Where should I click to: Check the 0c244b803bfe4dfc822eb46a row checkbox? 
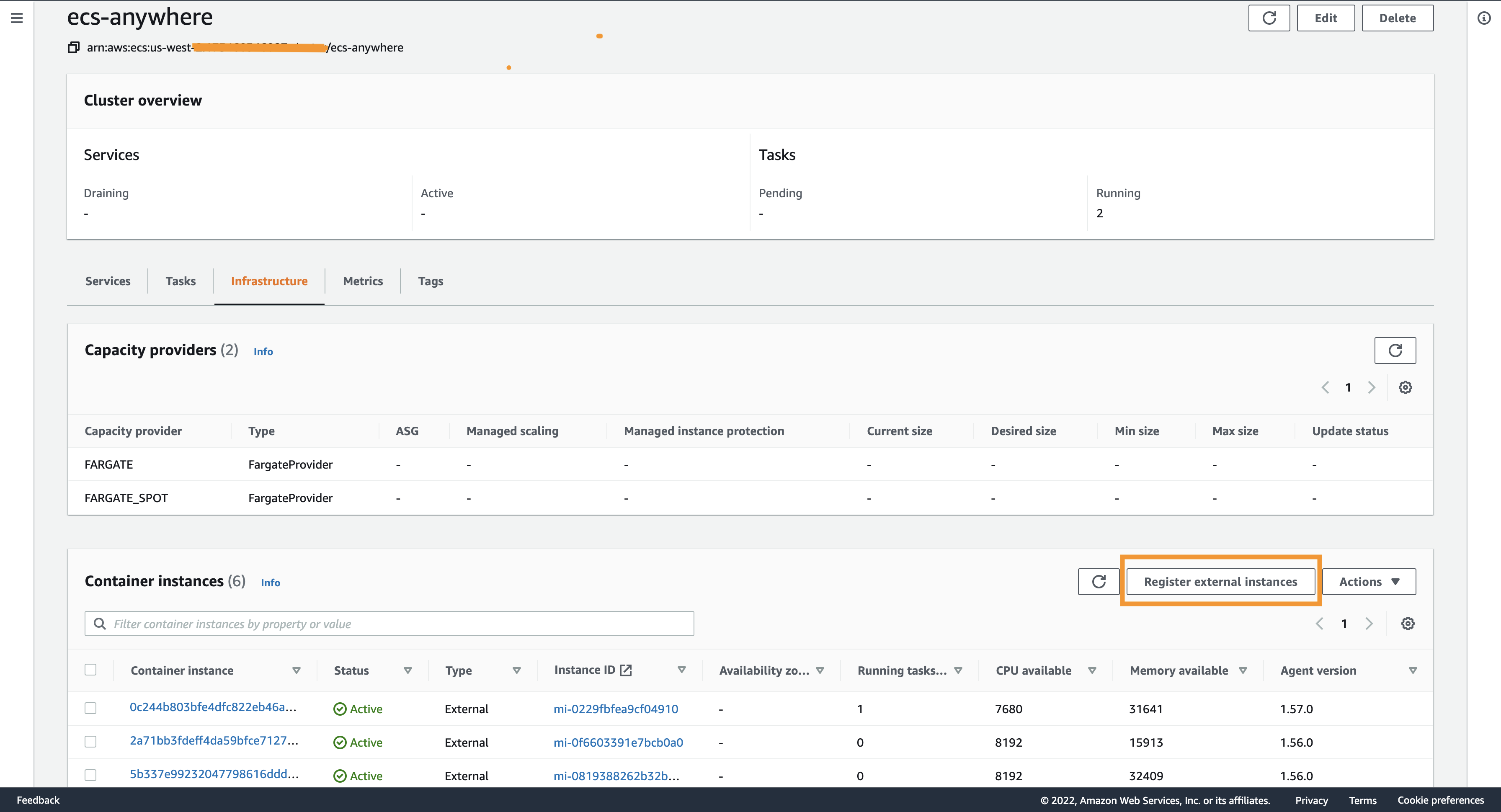(91, 708)
